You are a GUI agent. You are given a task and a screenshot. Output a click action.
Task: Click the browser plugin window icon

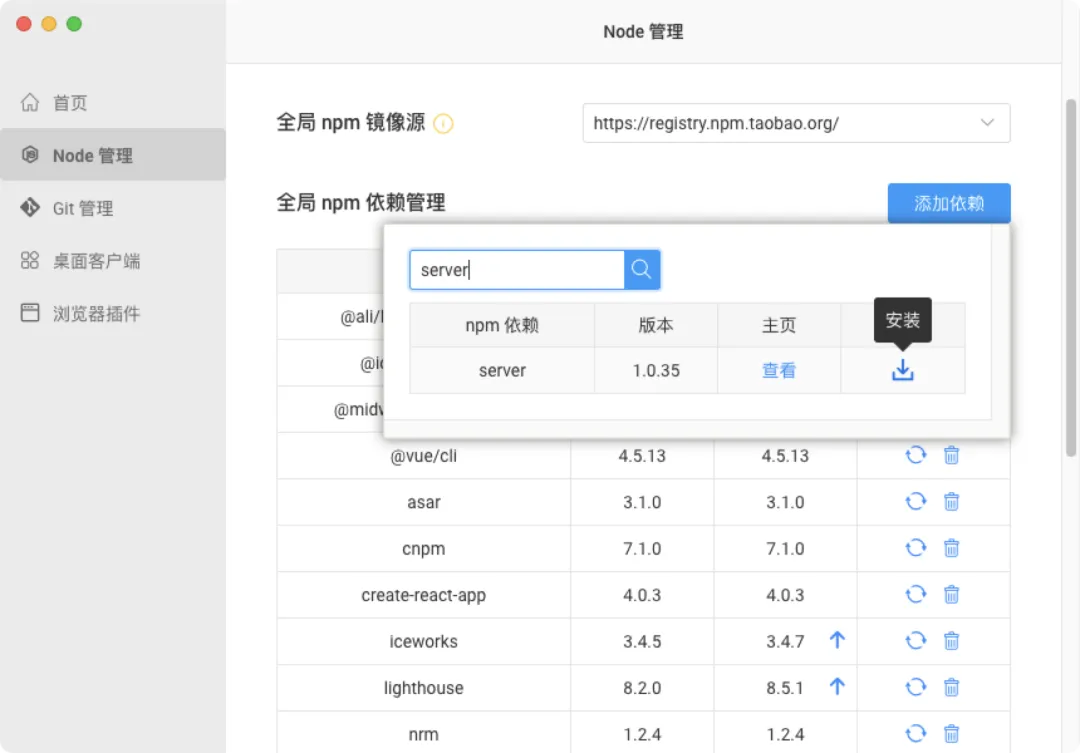click(30, 313)
